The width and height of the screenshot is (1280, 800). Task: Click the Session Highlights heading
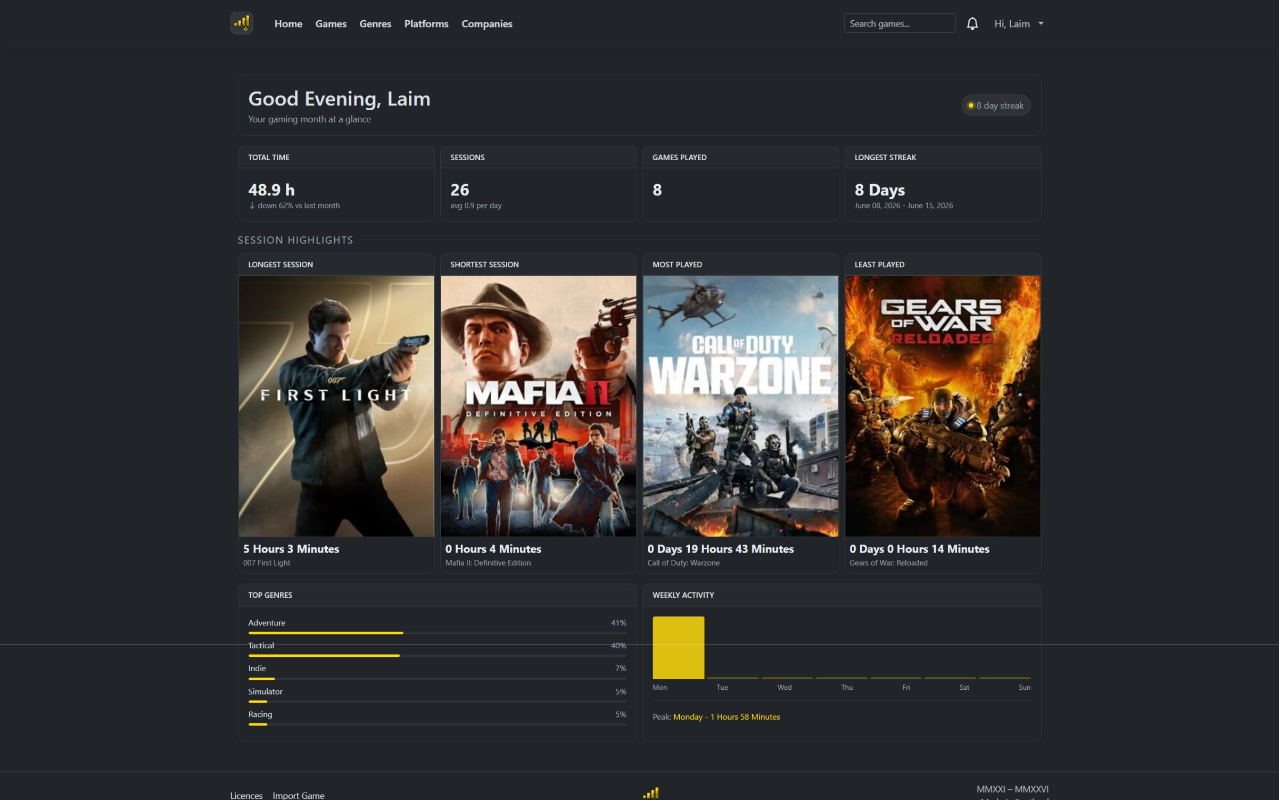point(295,240)
